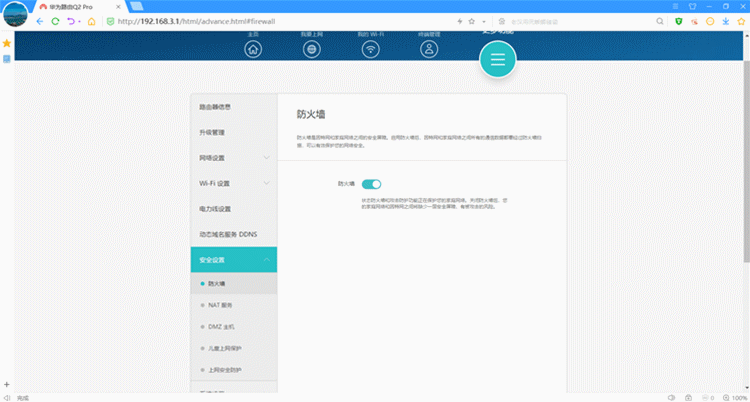Screen dimensions: 750x402
Task: Click the browser back arrow
Action: coord(40,20)
